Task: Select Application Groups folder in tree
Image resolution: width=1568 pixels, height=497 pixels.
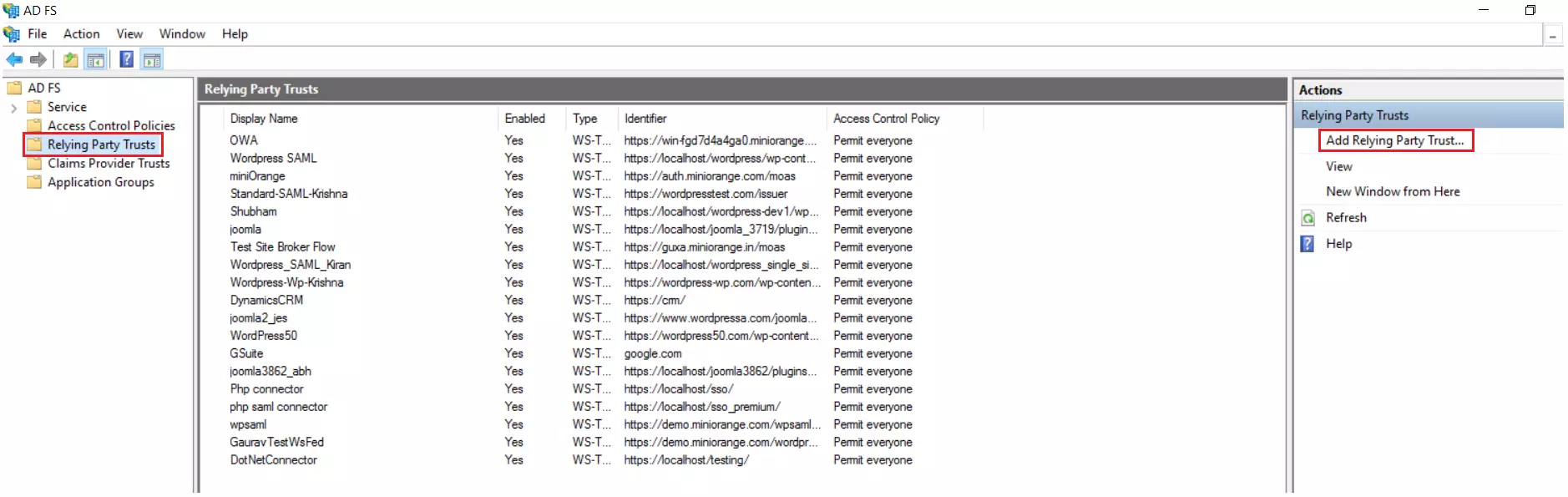Action: click(100, 182)
